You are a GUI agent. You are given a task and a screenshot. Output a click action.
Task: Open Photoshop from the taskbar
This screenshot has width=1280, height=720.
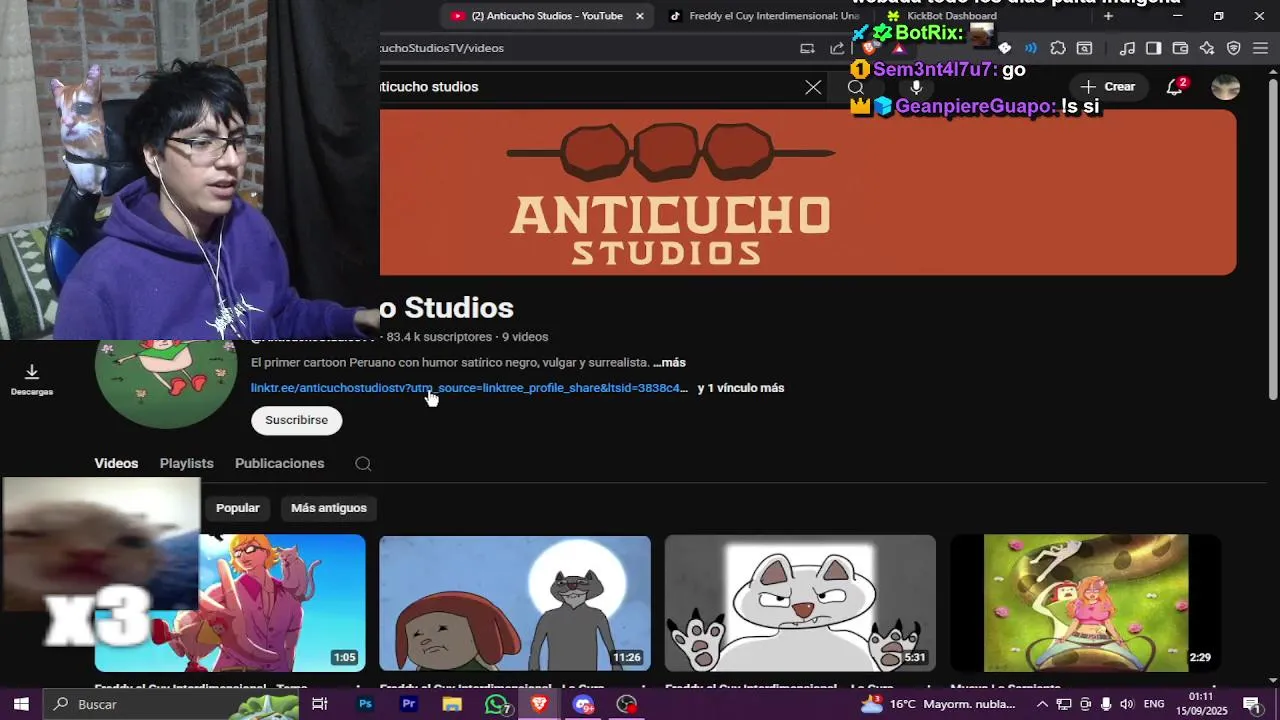tap(365, 704)
